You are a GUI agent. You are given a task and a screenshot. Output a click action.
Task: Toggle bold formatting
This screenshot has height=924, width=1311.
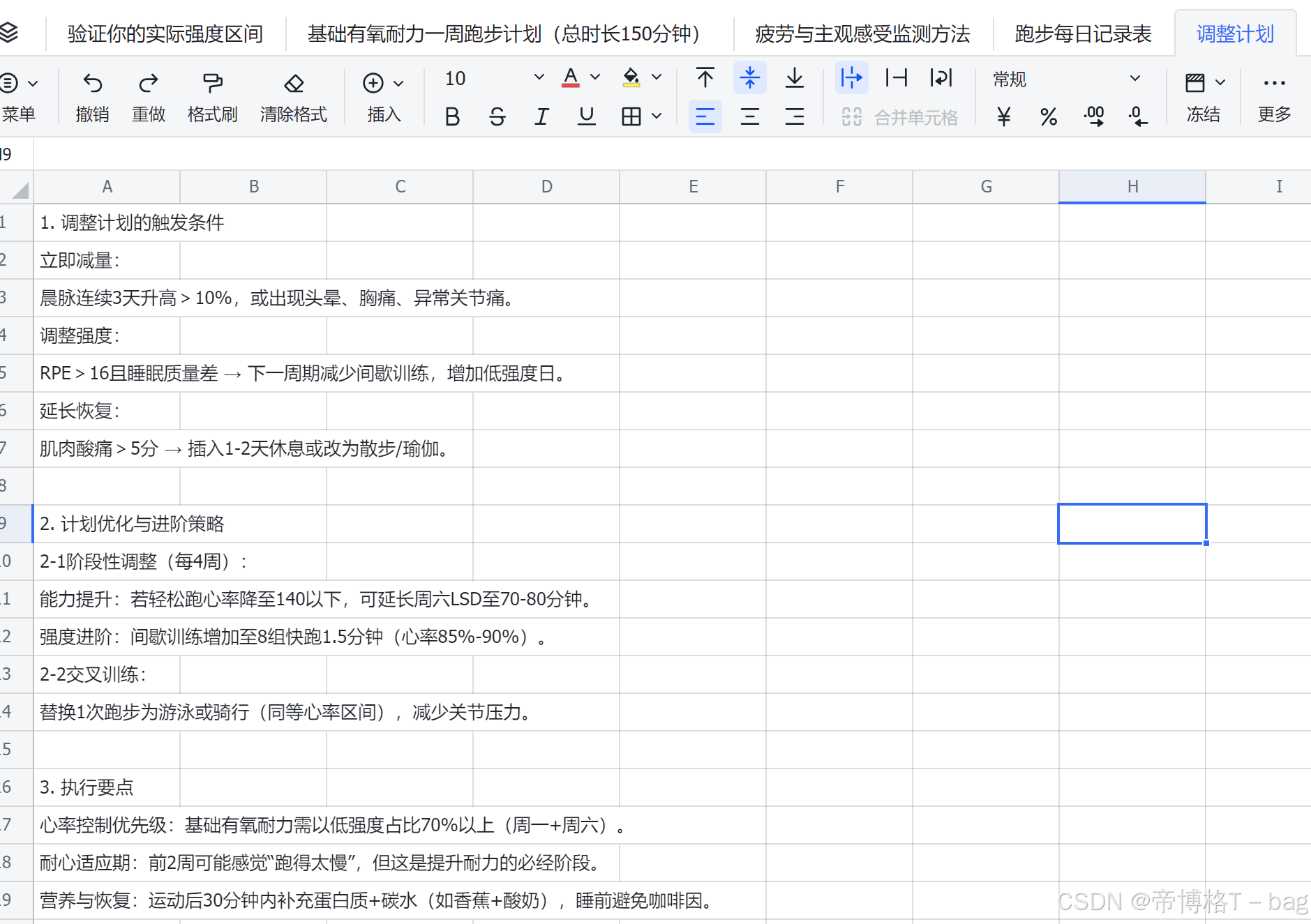coord(451,116)
